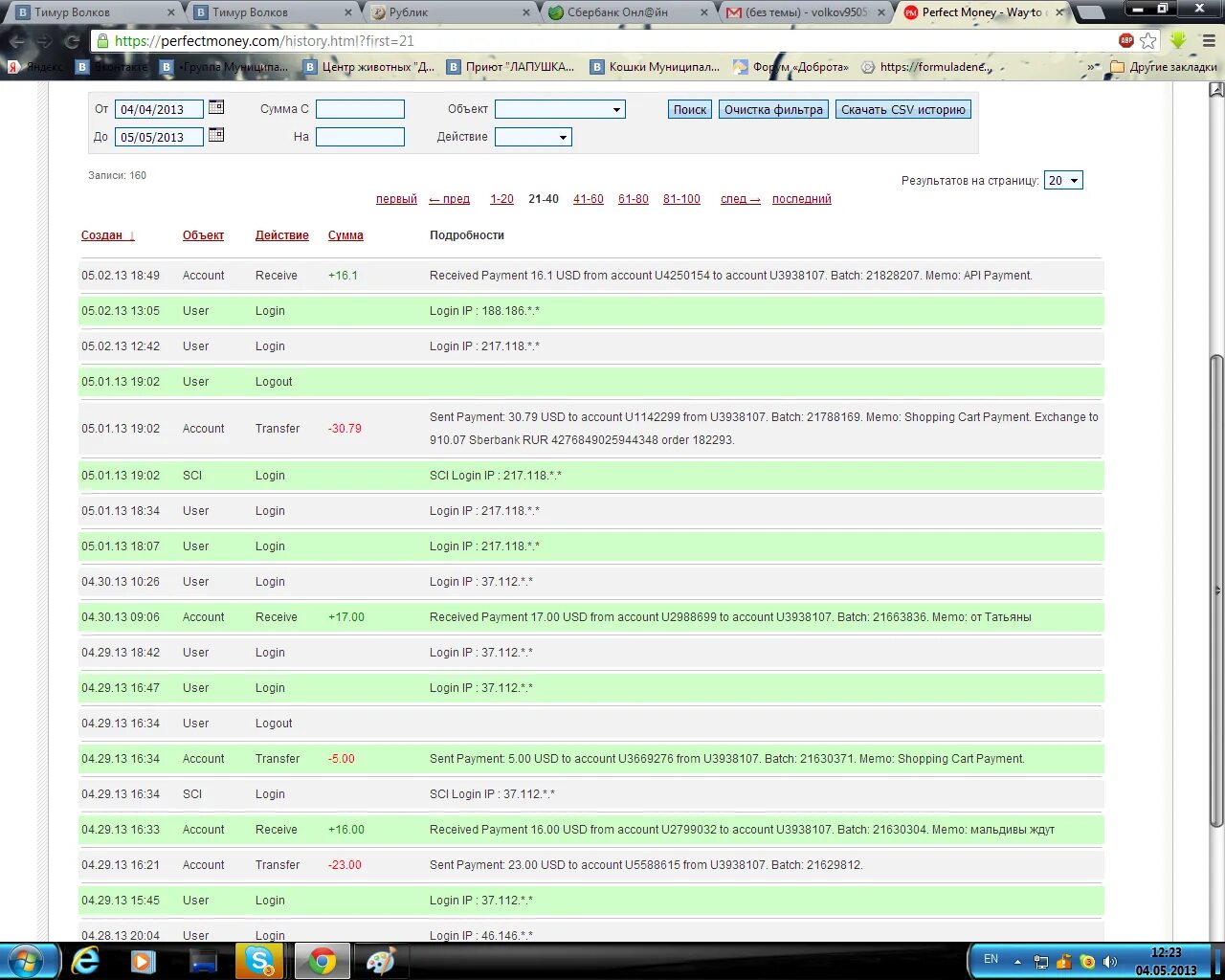Download history via Скачать CSV историю
Viewport: 1225px width, 980px height.
click(x=903, y=109)
